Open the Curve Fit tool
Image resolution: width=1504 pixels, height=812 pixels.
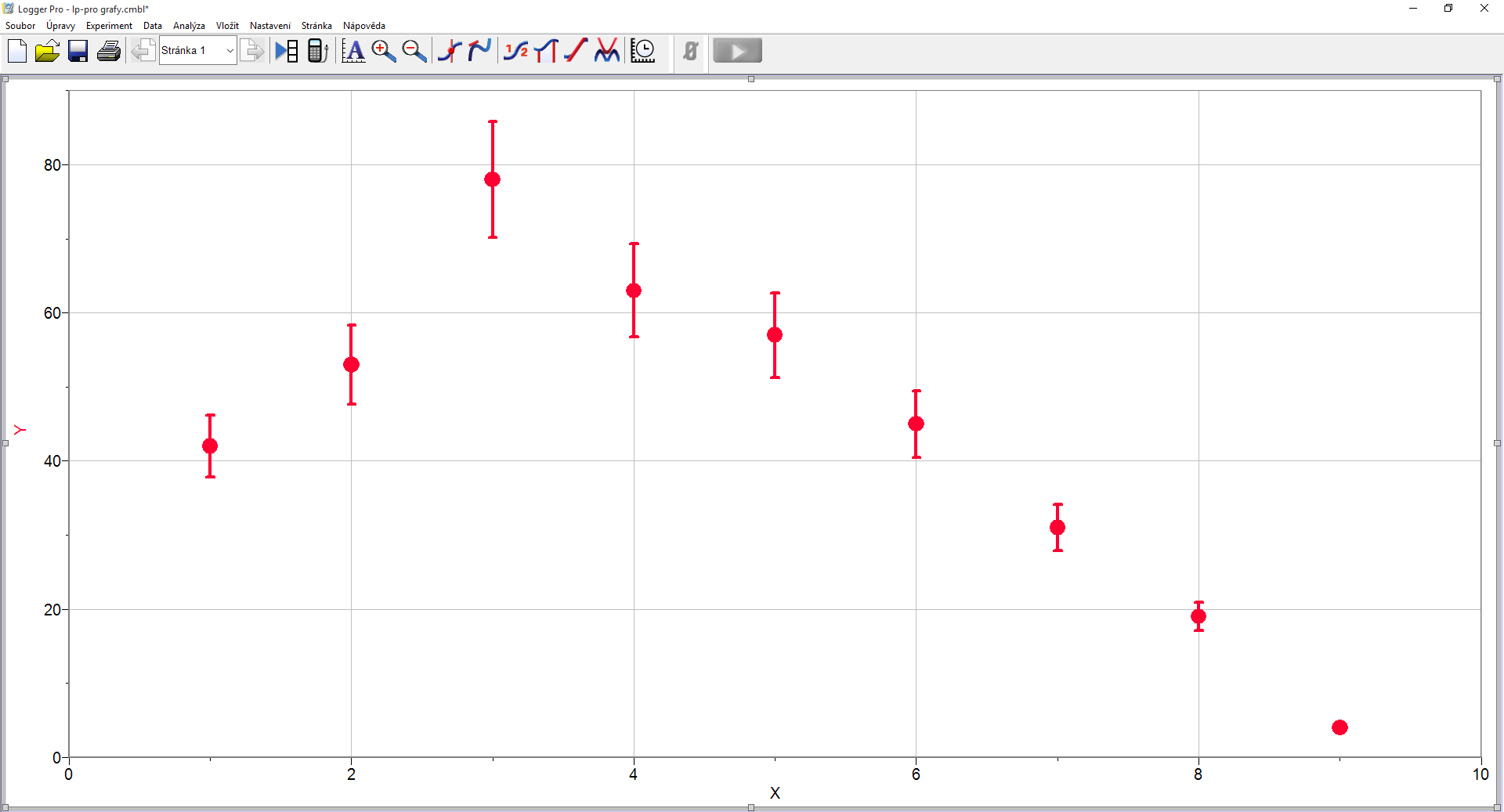click(607, 51)
